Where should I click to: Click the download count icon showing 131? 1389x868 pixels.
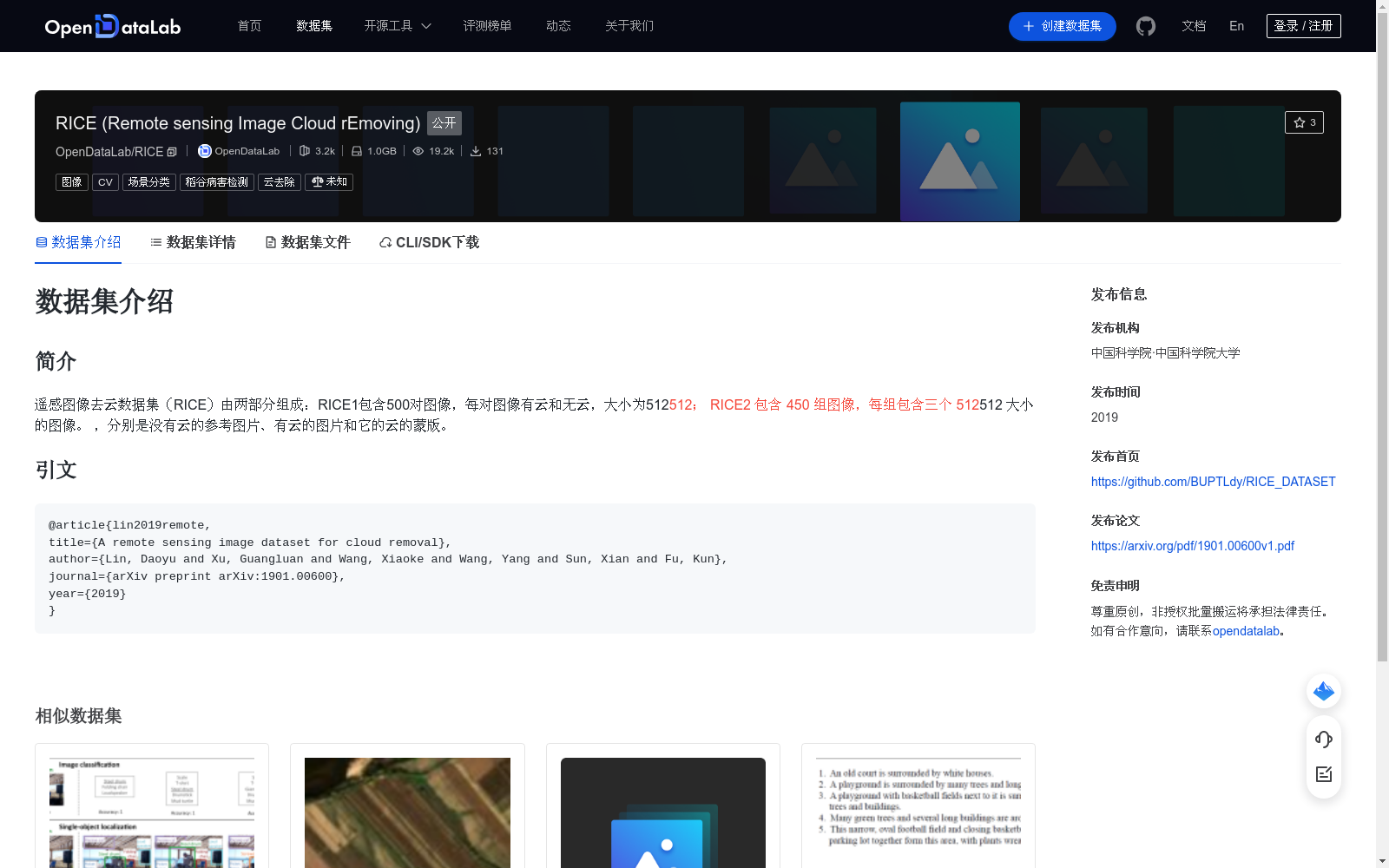pyautogui.click(x=476, y=151)
